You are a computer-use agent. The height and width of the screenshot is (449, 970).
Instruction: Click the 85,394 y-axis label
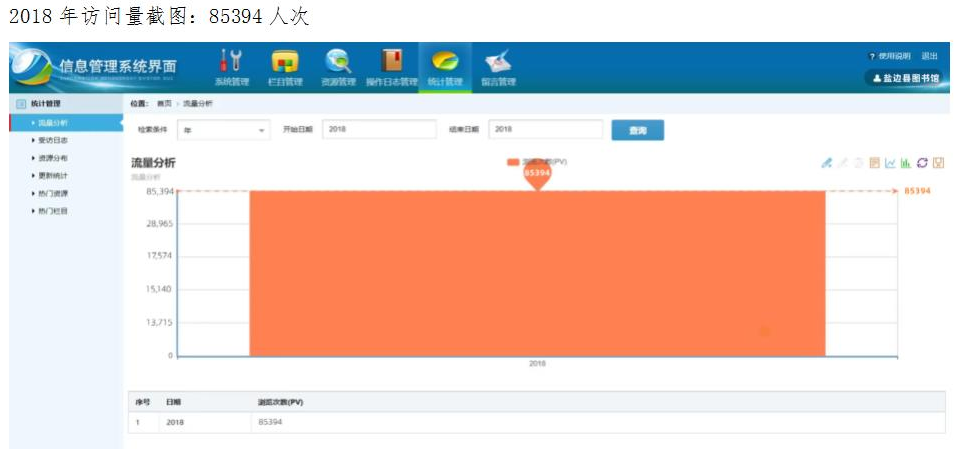pyautogui.click(x=160, y=191)
